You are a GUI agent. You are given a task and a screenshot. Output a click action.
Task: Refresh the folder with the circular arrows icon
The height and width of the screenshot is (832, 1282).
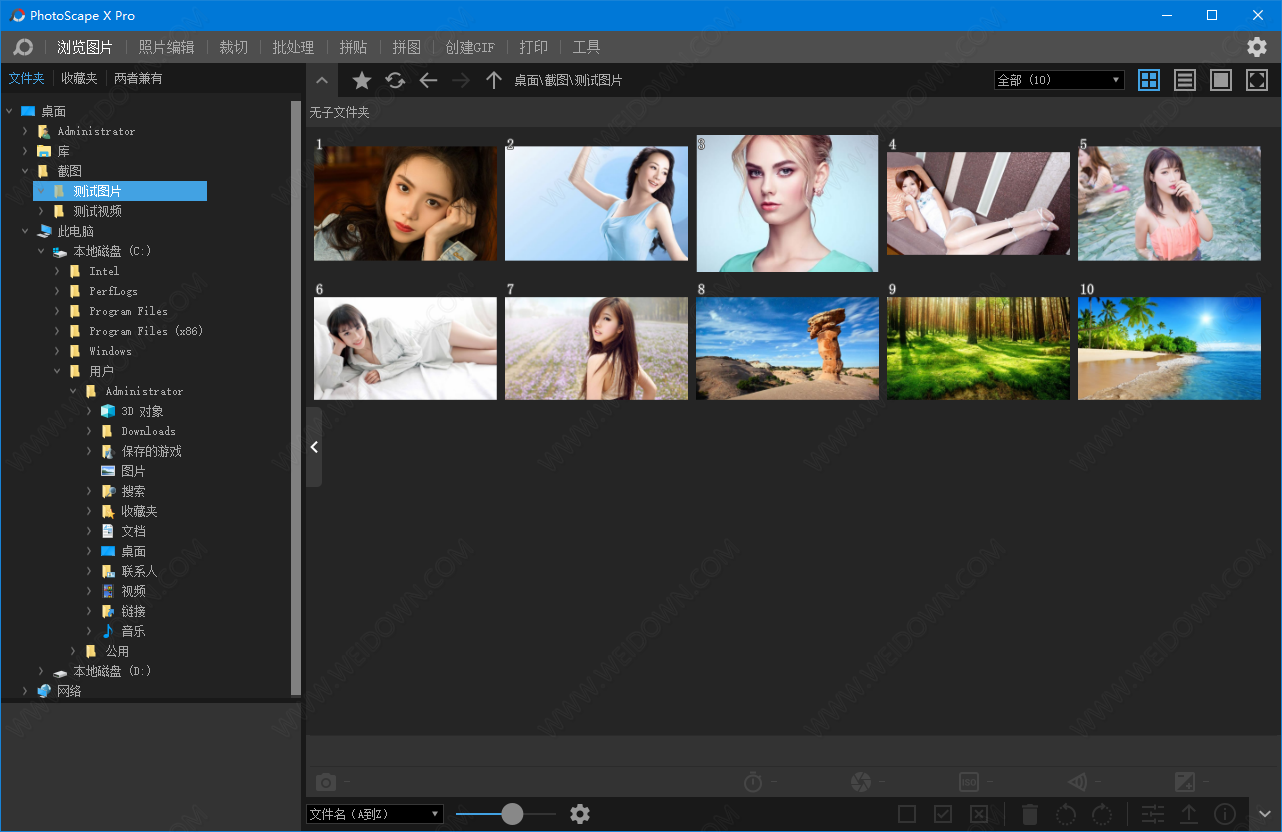coord(395,80)
